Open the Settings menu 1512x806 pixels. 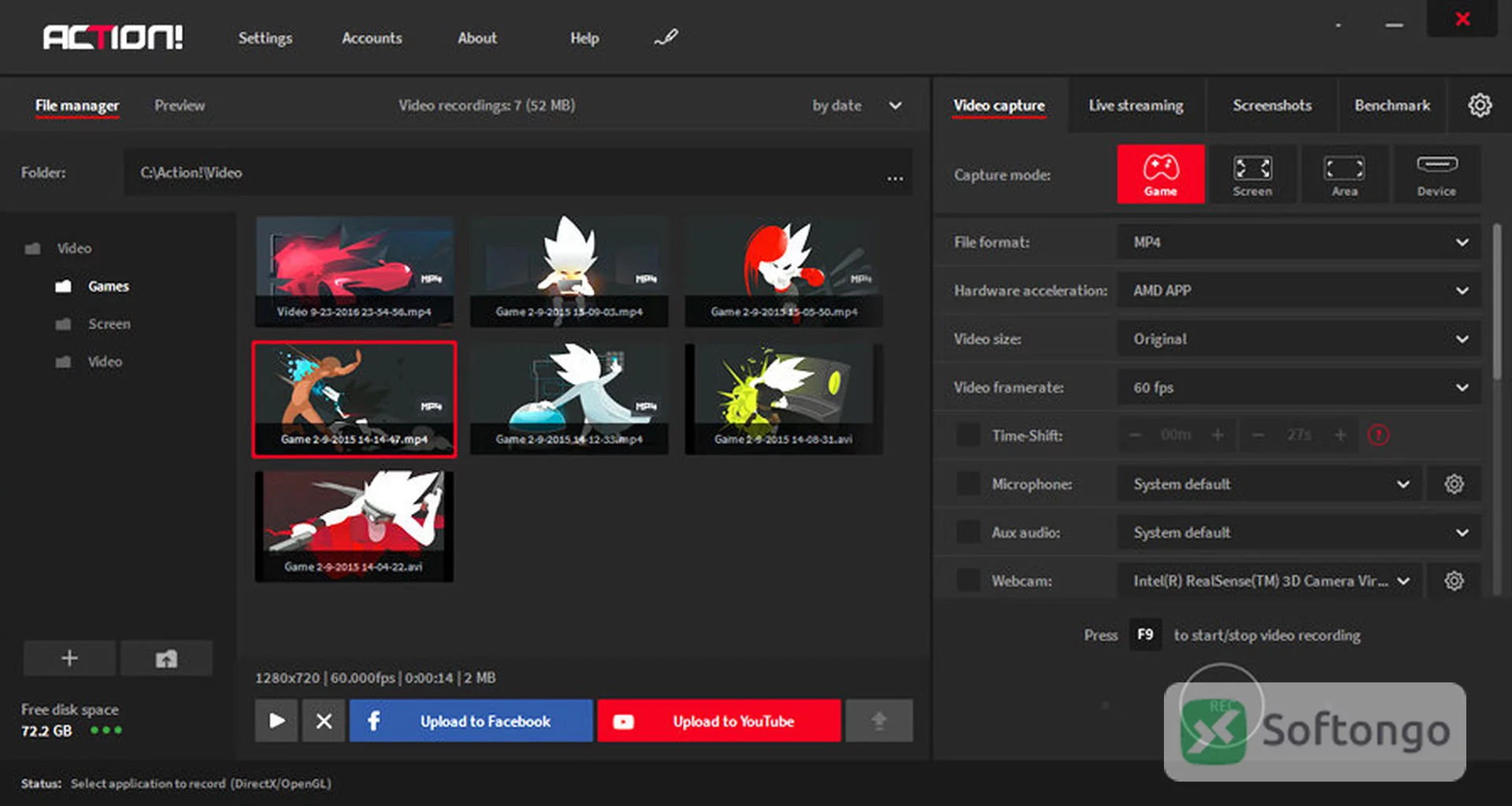pyautogui.click(x=265, y=38)
